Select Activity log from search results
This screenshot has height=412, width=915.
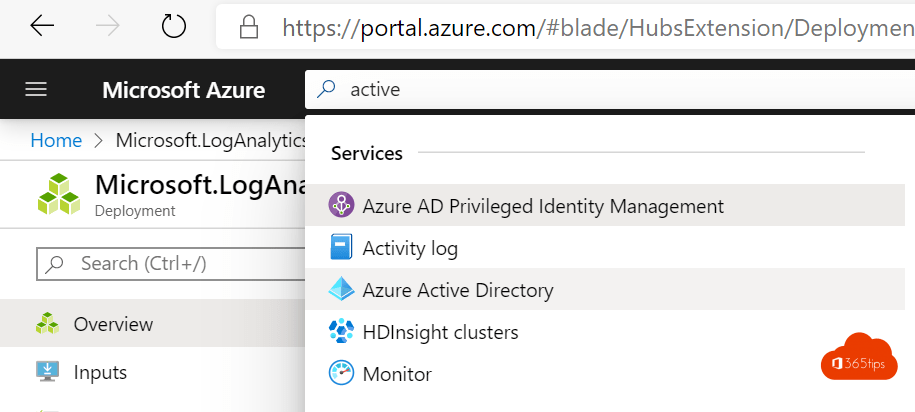click(x=410, y=248)
